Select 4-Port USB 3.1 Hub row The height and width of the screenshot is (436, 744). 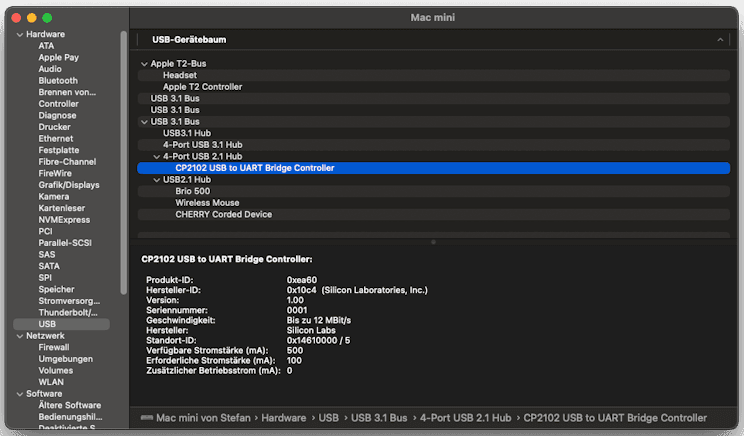(434, 145)
